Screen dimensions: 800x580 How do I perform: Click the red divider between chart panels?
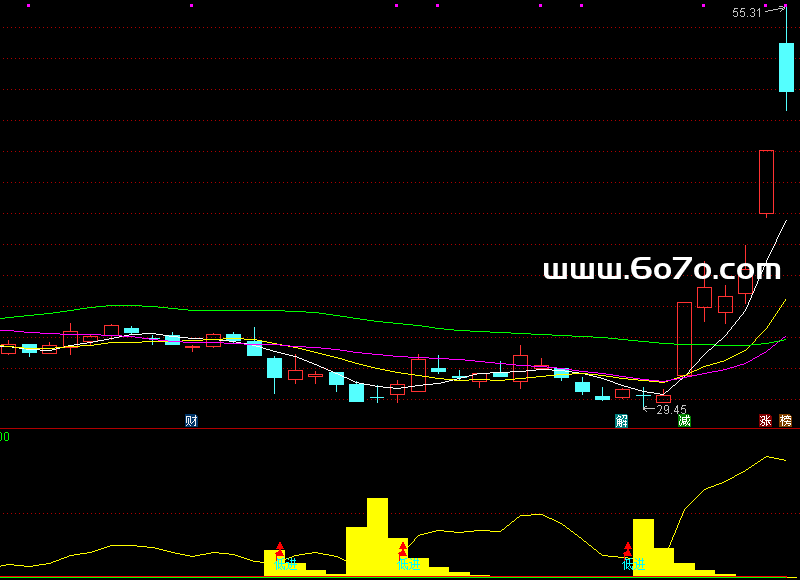point(400,429)
